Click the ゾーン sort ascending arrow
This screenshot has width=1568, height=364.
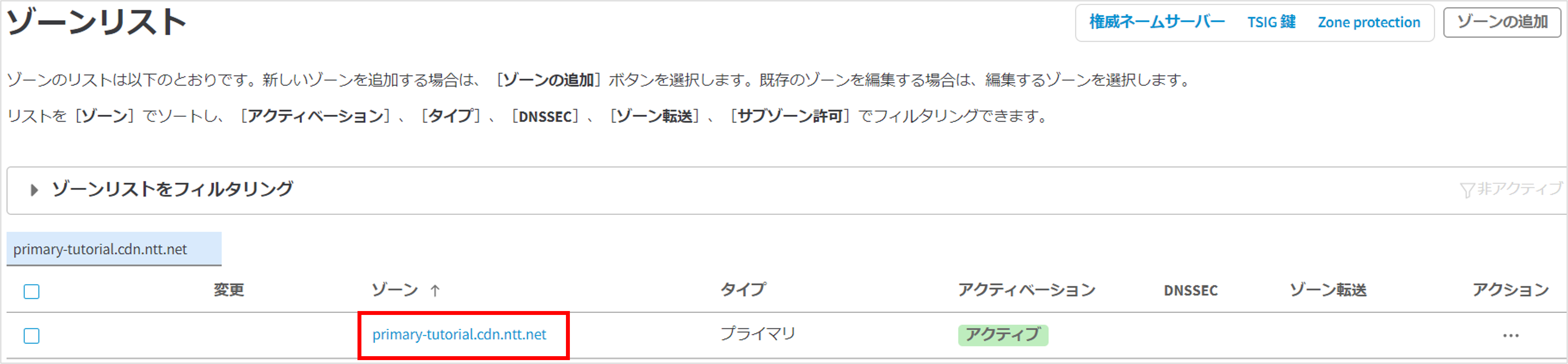pos(435,290)
